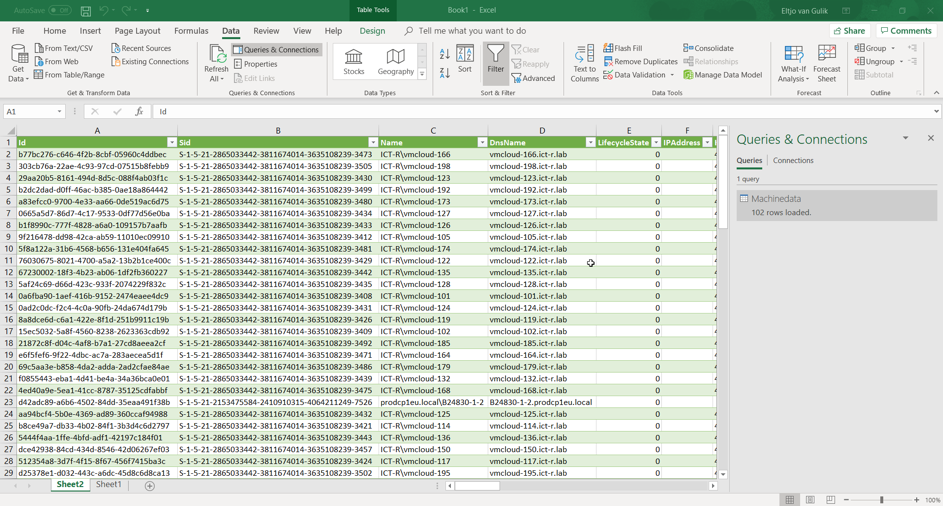Open the Name column filter dropdown
Screen dimensions: 943x506
pyautogui.click(x=482, y=143)
